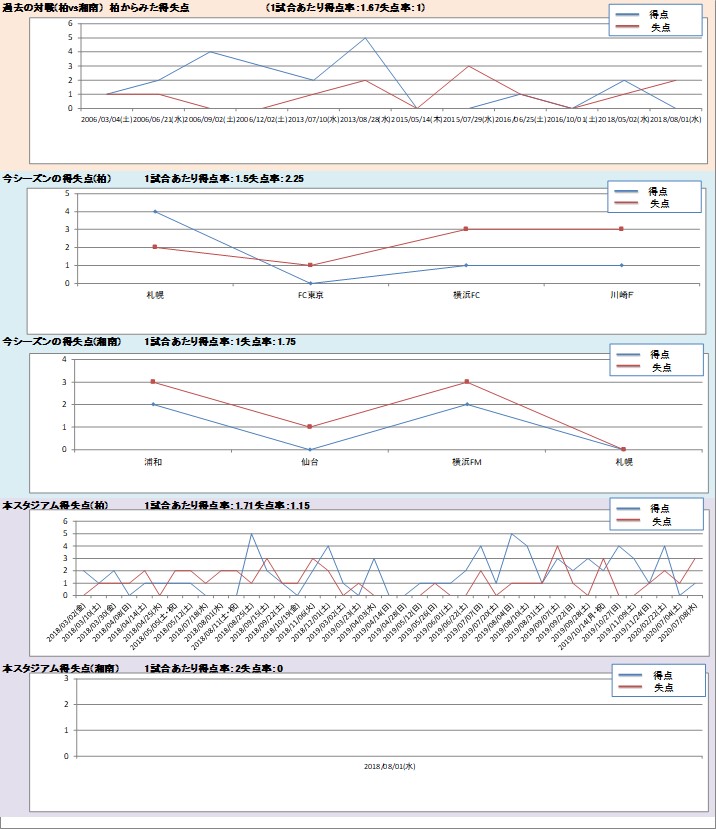716x829 pixels.
Task: Select blue 得点 line swatch in 今シーズンの得失点(湘南) legend
Action: pos(629,355)
